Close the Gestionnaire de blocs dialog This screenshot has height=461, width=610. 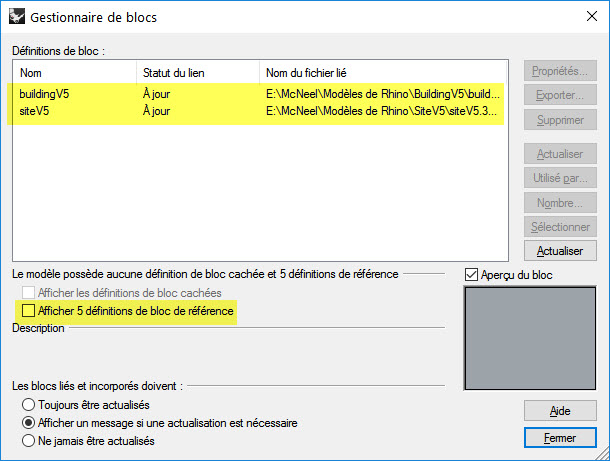point(592,16)
